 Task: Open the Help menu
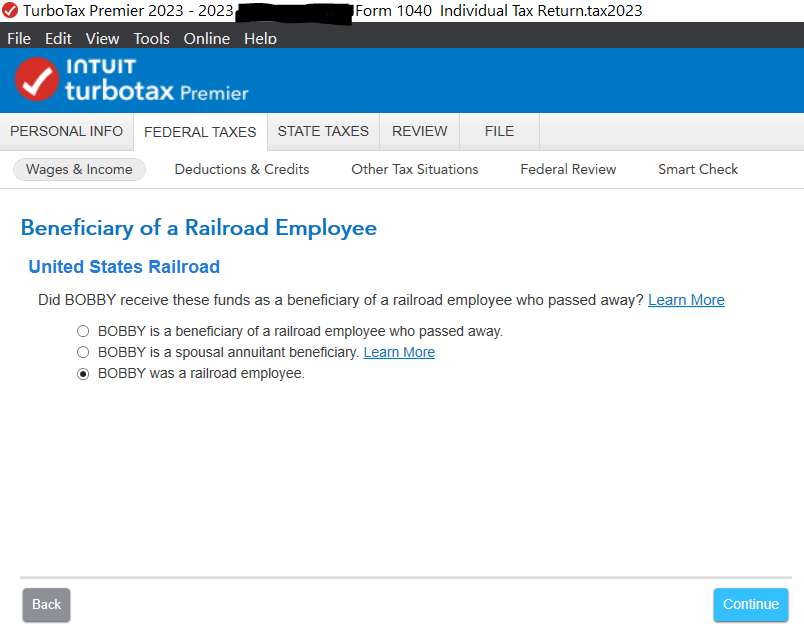click(260, 38)
